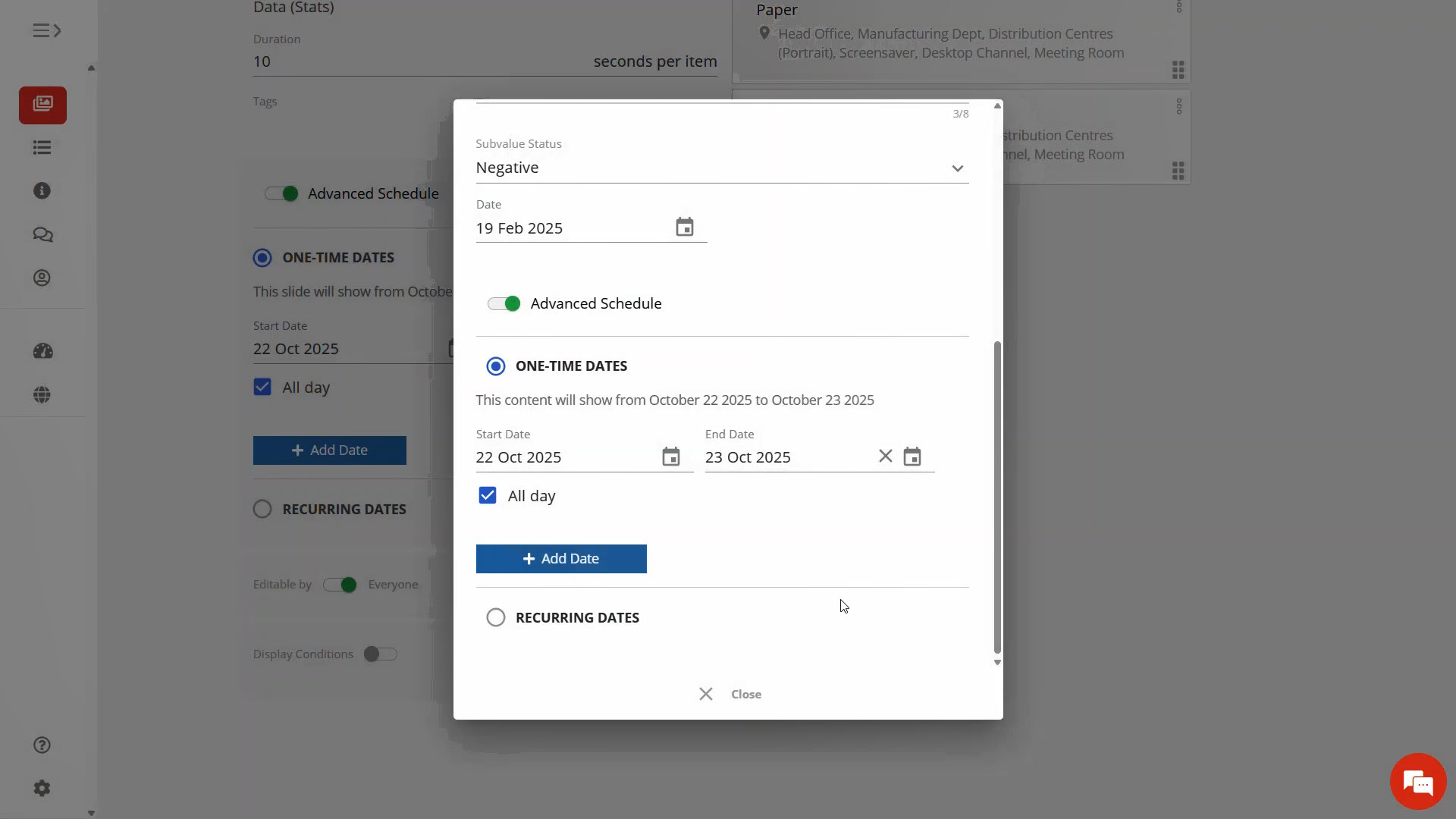Toggle Advanced Schedule switch in dialog
The width and height of the screenshot is (1456, 819).
click(504, 304)
